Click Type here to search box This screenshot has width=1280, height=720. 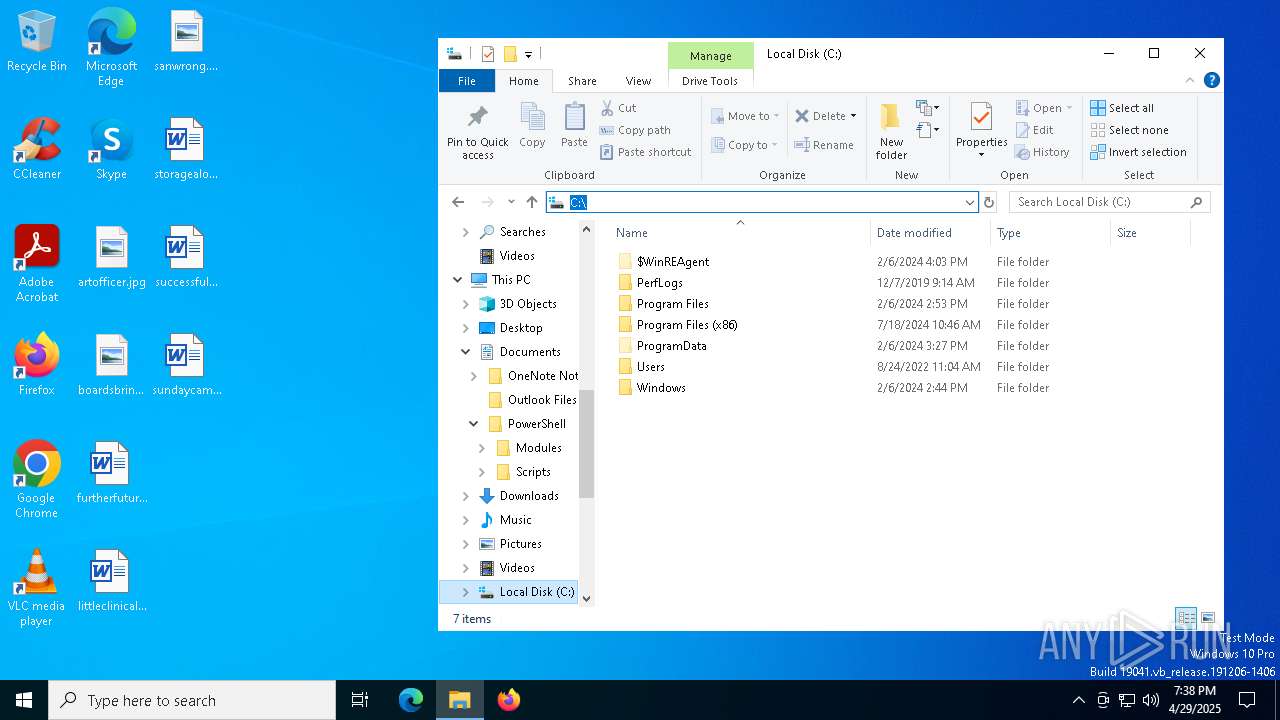[192, 700]
